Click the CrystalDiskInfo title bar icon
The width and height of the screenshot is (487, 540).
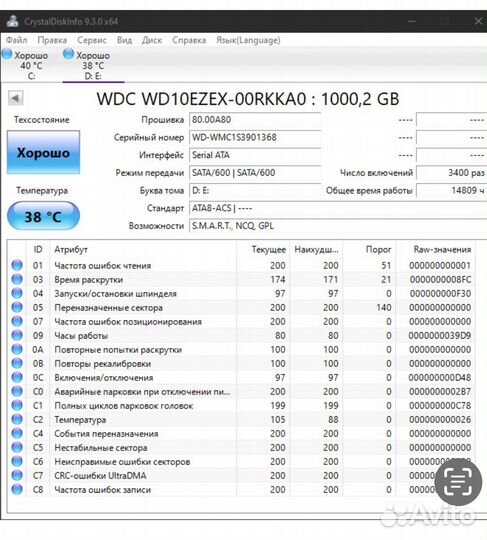point(13,21)
